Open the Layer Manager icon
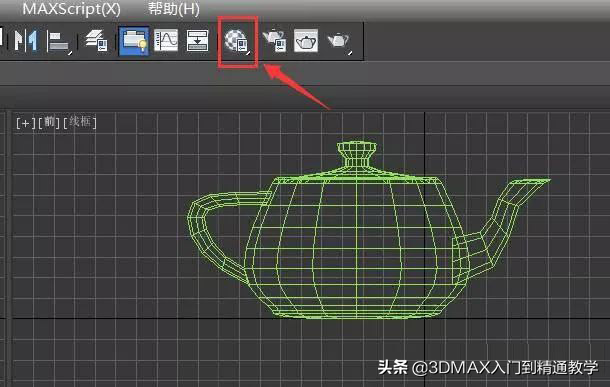This screenshot has height=387, width=610. 96,40
